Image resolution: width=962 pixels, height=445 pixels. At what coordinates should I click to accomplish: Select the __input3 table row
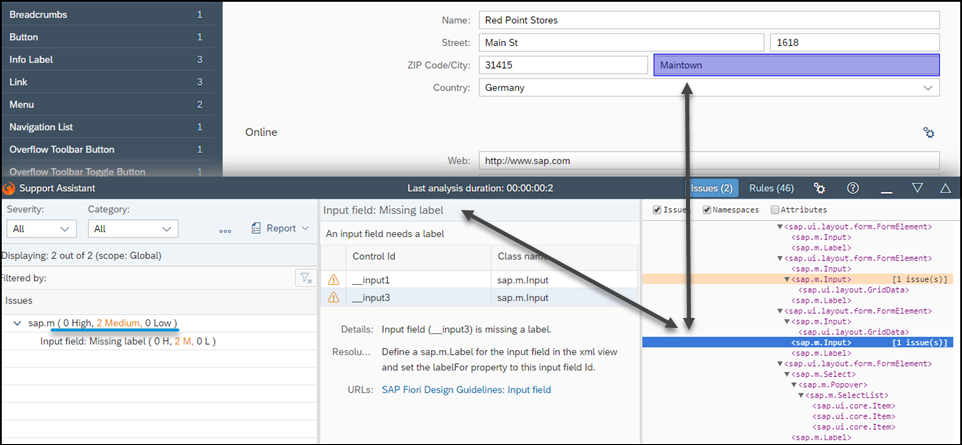click(479, 298)
